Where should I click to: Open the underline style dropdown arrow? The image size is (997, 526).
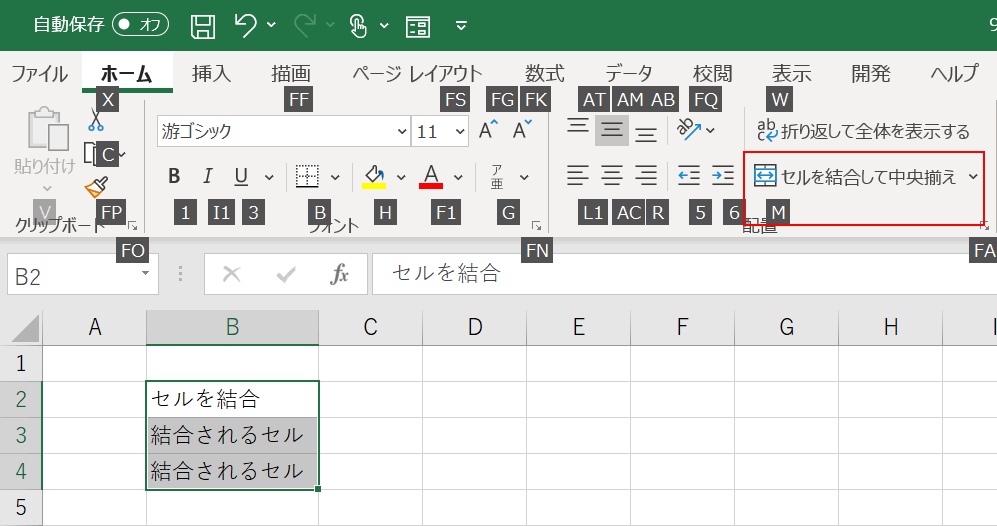(x=269, y=177)
